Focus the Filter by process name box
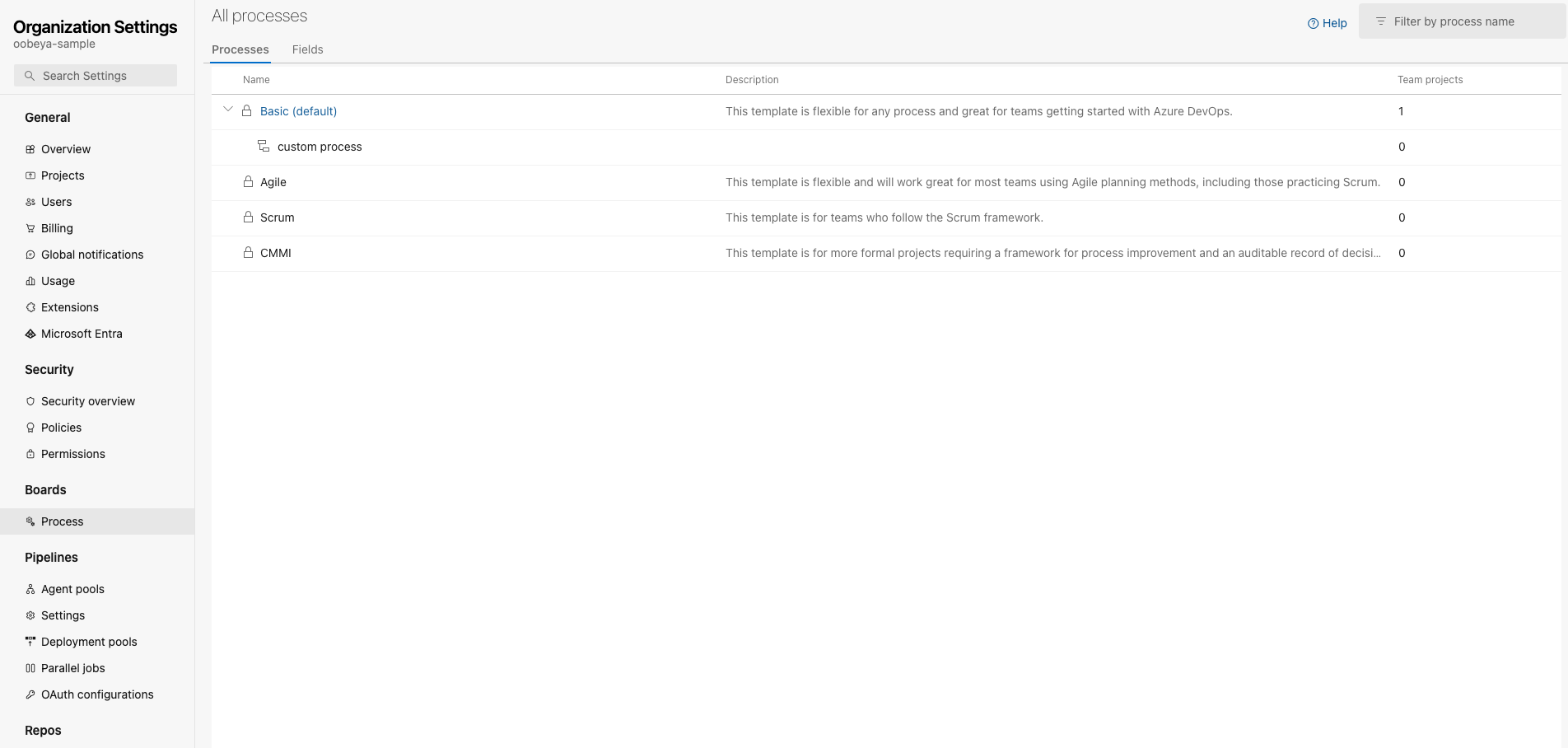Screen dimensions: 1568x748 [x=1462, y=21]
